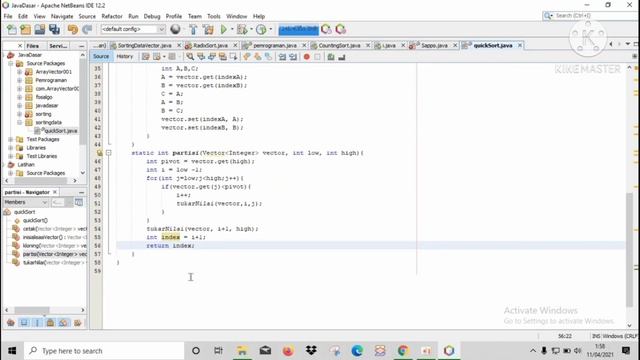
Task: Open the default config dropdown
Action: point(133,29)
